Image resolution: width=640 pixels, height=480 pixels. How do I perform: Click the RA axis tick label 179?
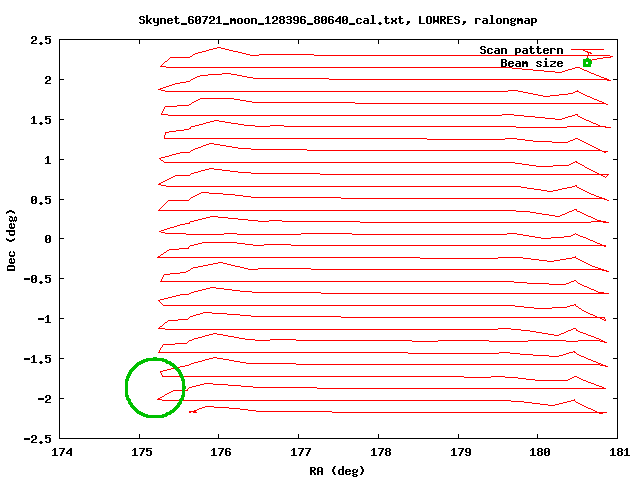click(460, 452)
